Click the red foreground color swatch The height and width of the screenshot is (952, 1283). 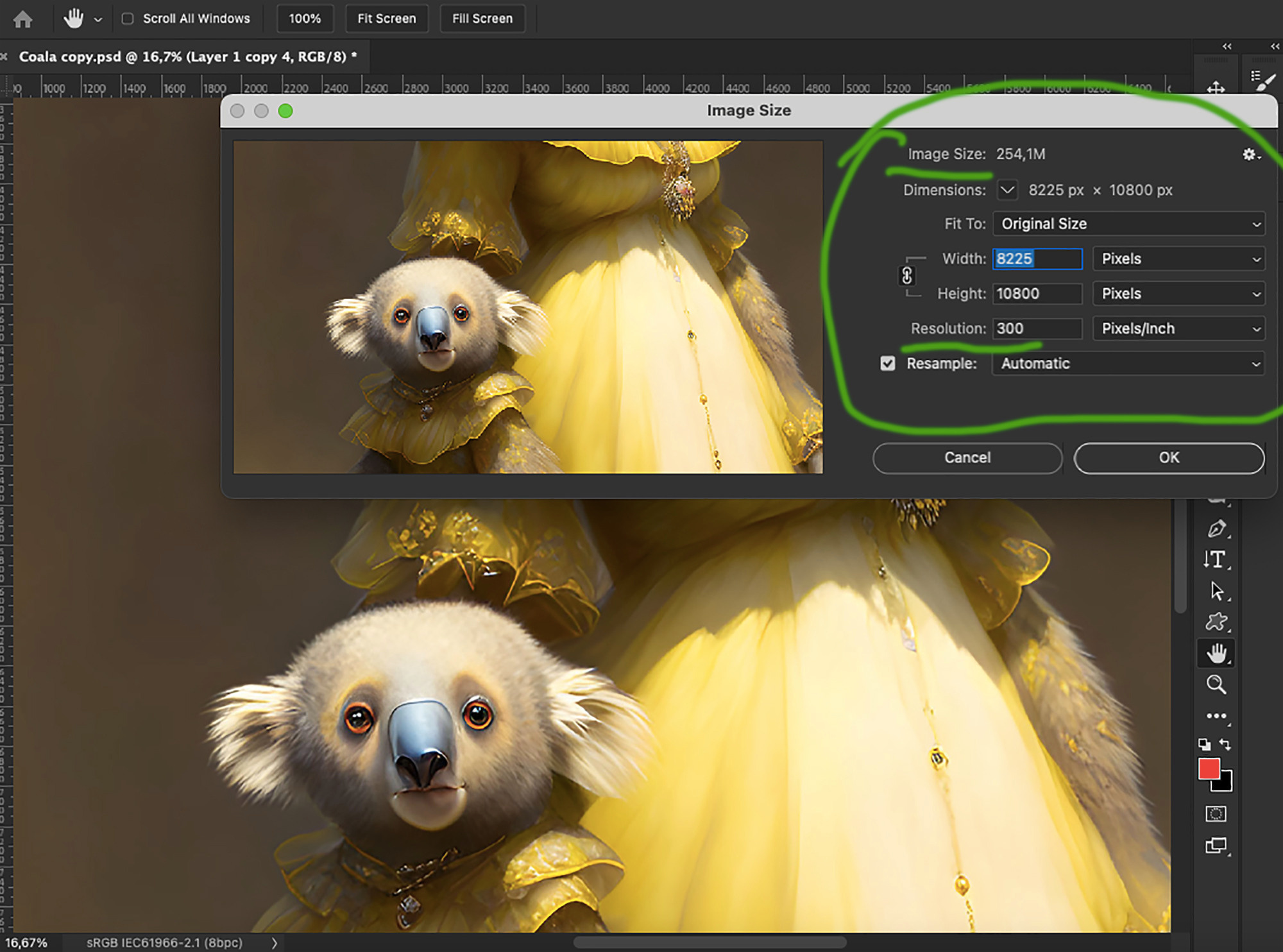(1210, 768)
